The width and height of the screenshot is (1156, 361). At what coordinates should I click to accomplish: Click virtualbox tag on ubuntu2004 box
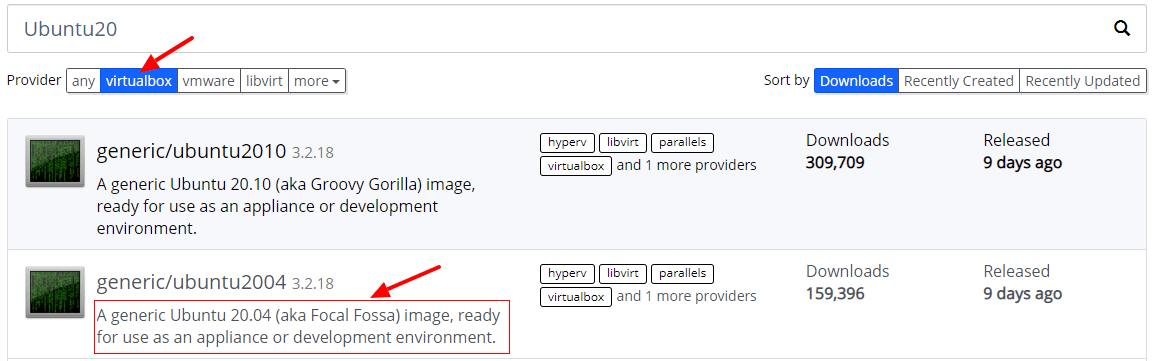point(576,297)
